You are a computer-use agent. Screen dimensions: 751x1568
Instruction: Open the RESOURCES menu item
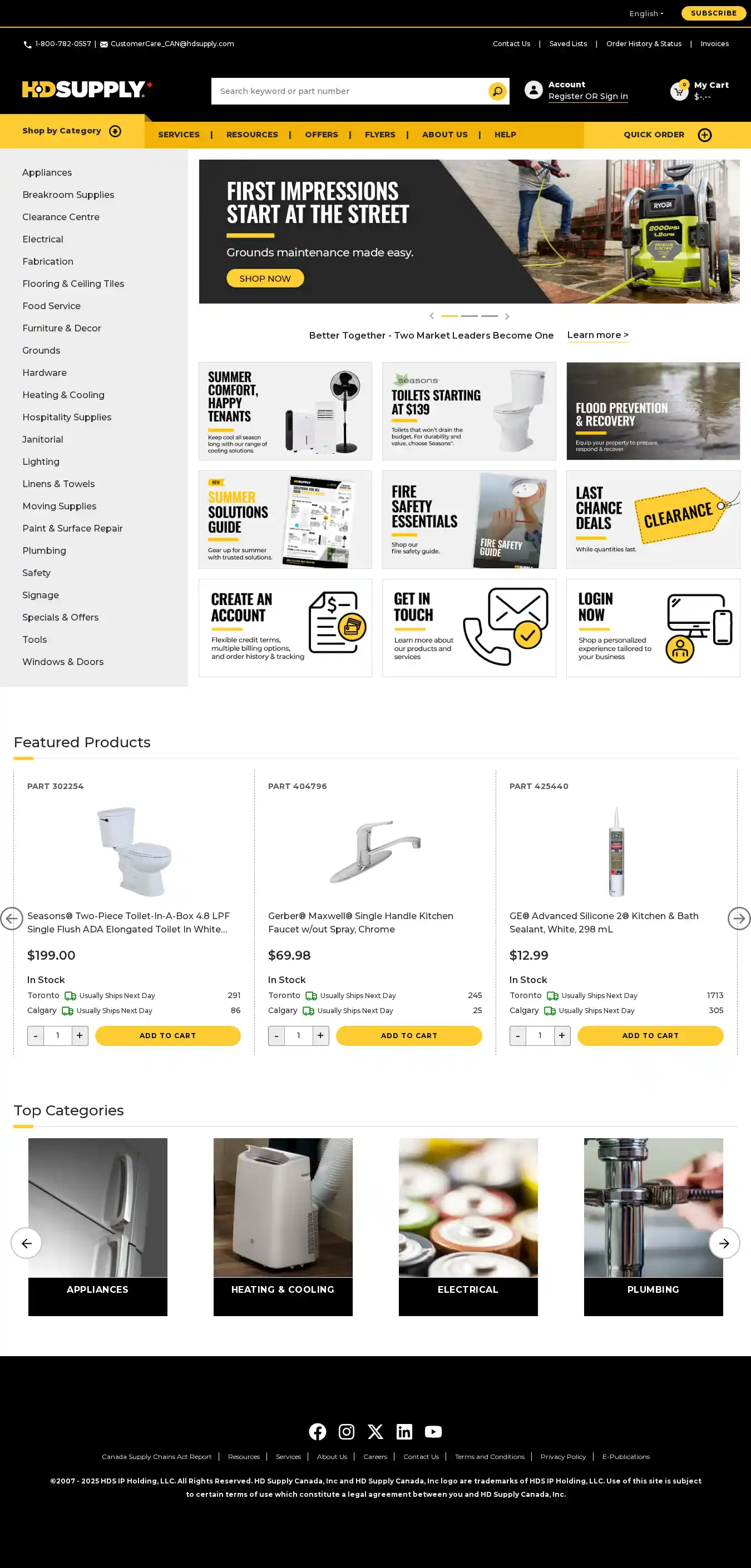click(252, 135)
